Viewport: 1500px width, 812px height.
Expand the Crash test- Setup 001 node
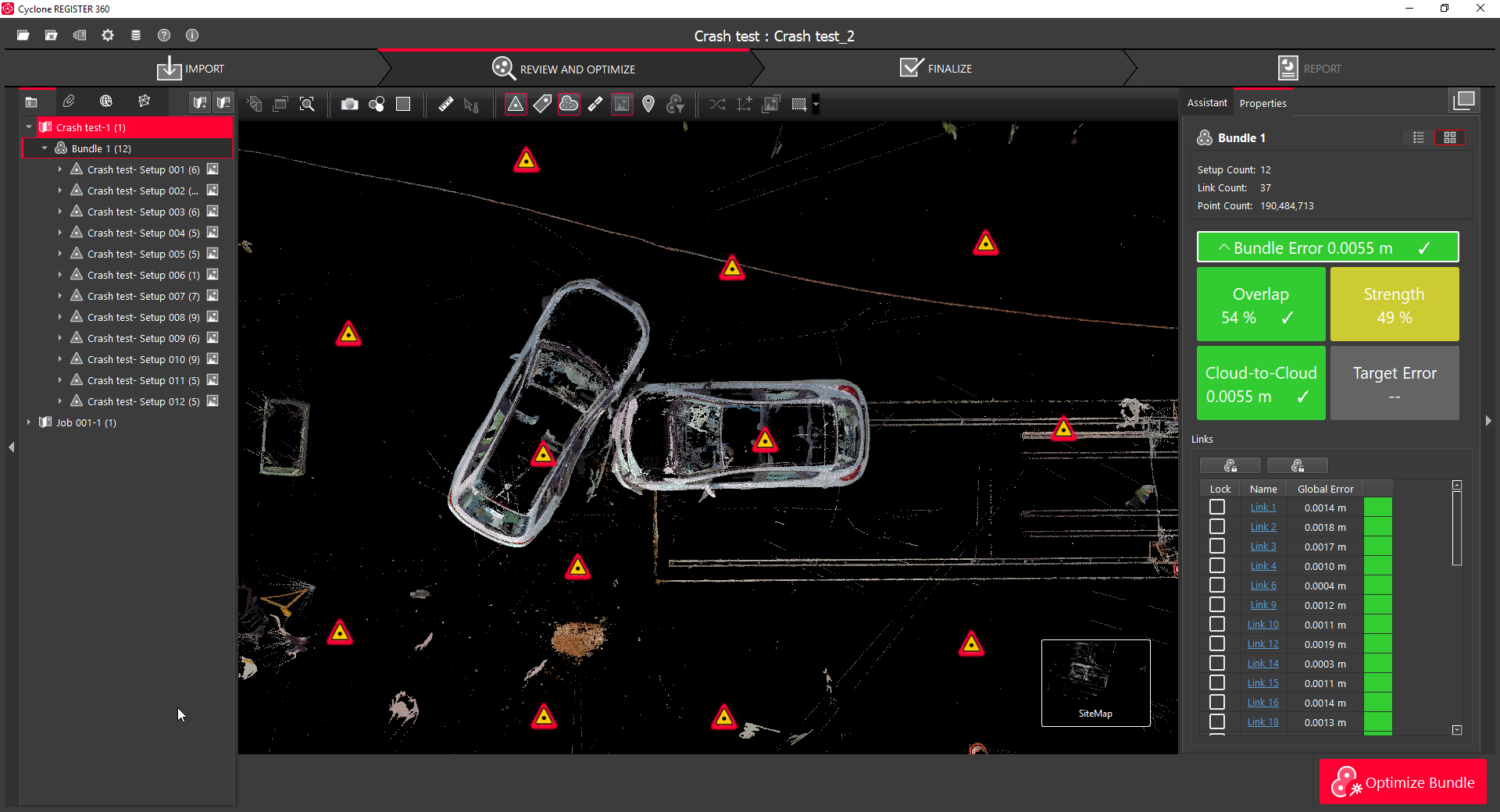click(x=61, y=169)
